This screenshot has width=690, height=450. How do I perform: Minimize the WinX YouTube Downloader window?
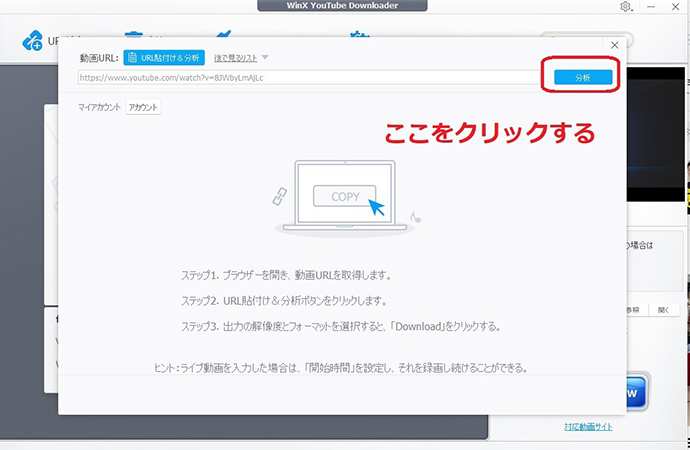coord(651,7)
